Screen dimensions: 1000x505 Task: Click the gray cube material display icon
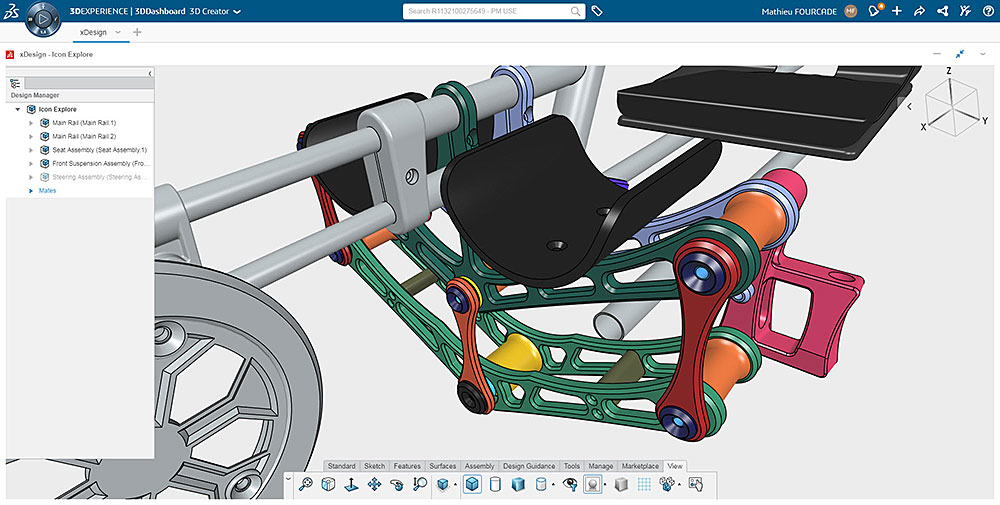[x=621, y=485]
